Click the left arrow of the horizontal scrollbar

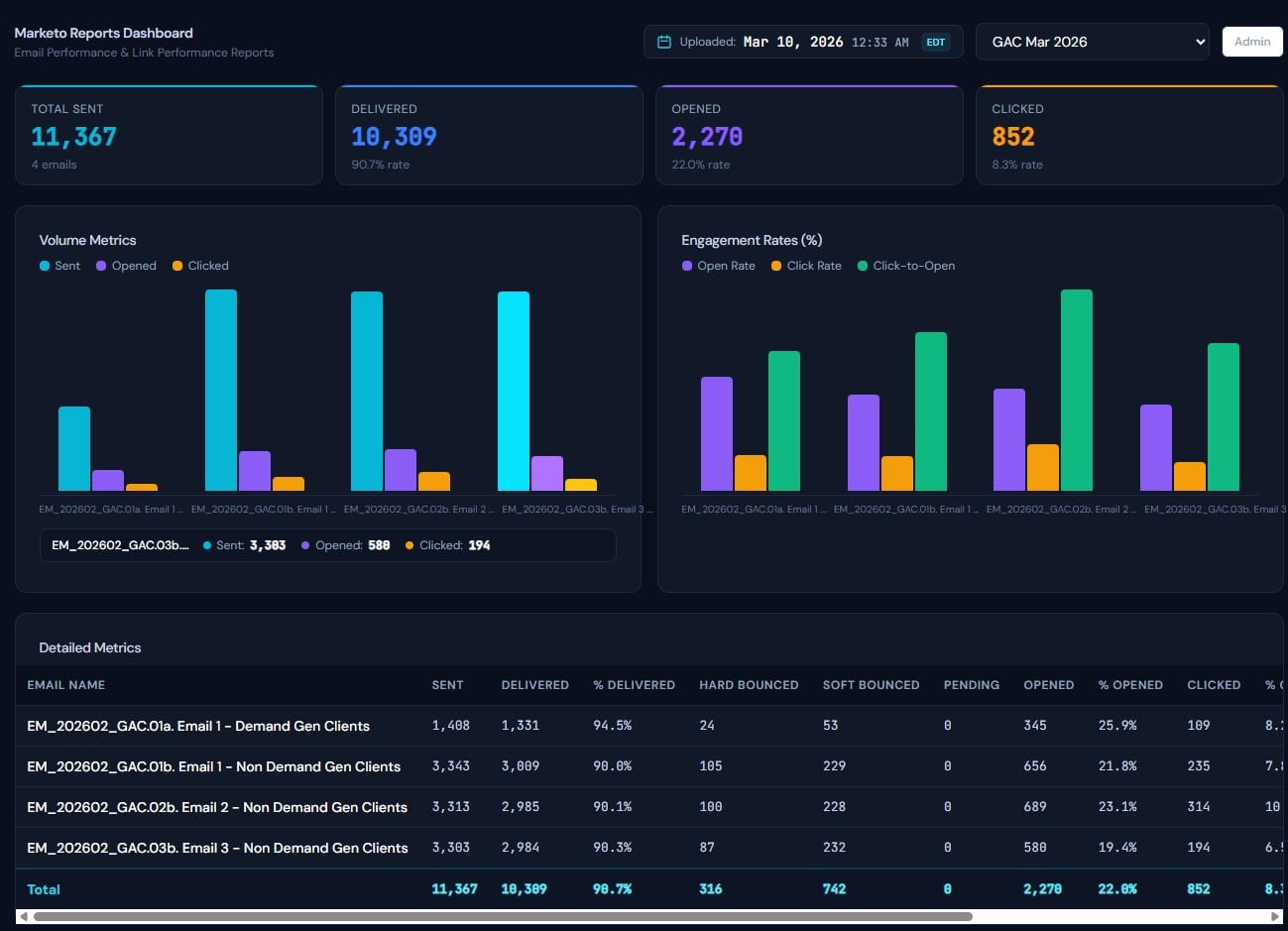[23, 917]
